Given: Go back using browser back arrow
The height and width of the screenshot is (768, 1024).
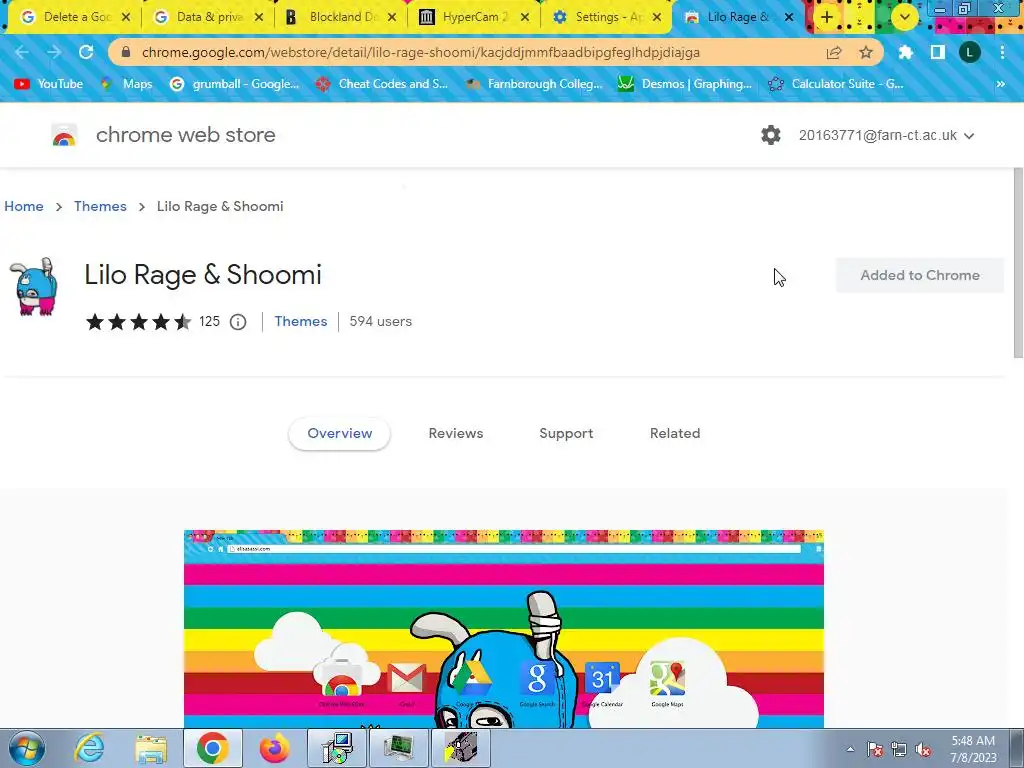Looking at the screenshot, I should [x=22, y=52].
